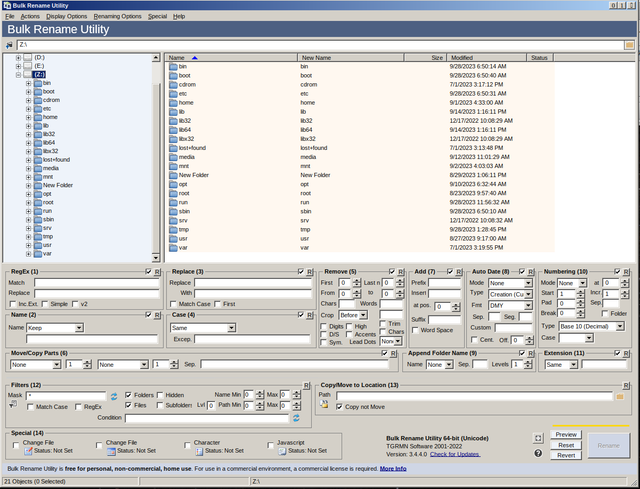Click the folder tree vertical scrollbar
The image size is (640, 489).
tap(156, 158)
